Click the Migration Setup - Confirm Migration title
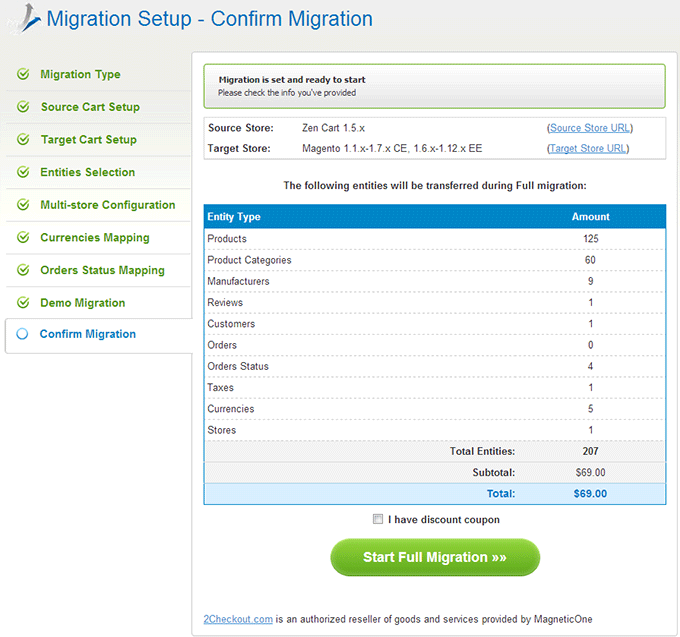The image size is (680, 637). (x=209, y=19)
